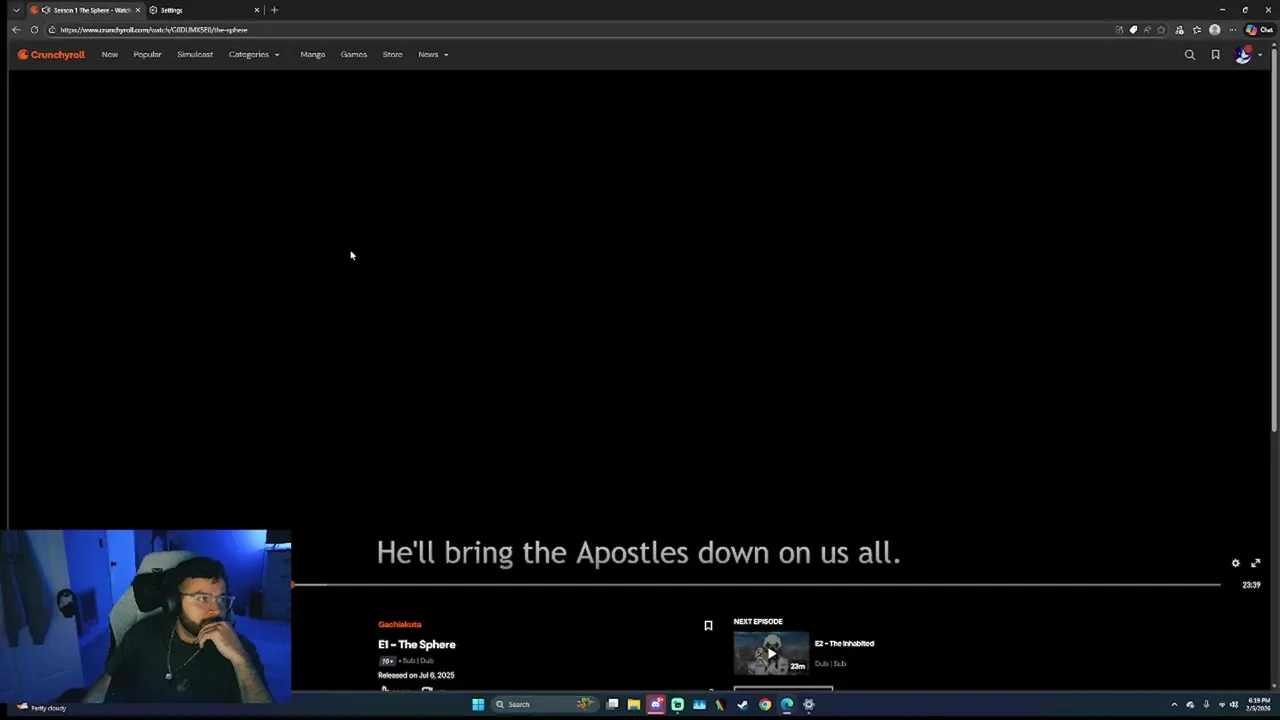Open Windows Start menu
The height and width of the screenshot is (720, 1280).
click(478, 705)
